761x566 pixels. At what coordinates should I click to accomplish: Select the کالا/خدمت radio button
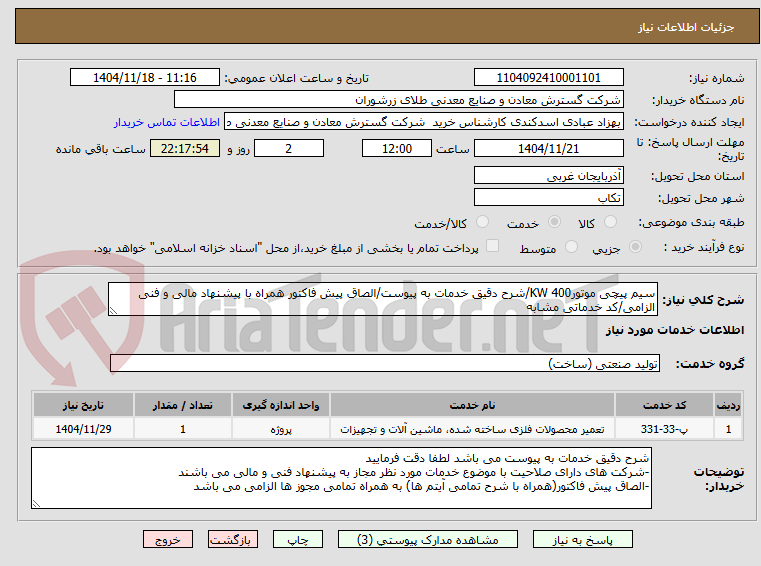pyautogui.click(x=482, y=222)
